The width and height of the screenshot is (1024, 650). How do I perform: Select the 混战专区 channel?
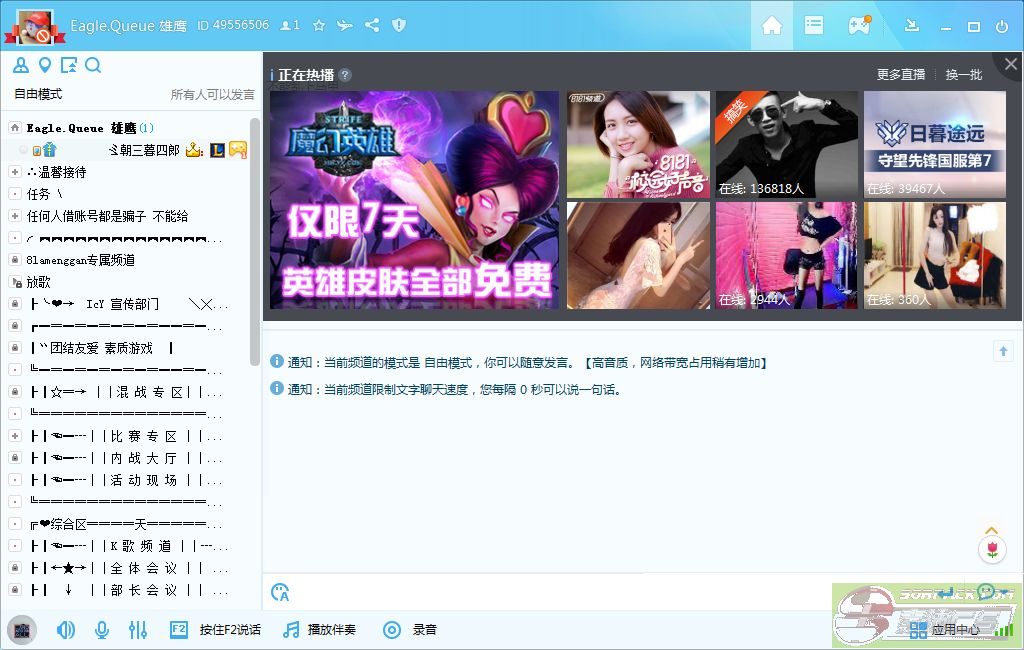point(126,392)
